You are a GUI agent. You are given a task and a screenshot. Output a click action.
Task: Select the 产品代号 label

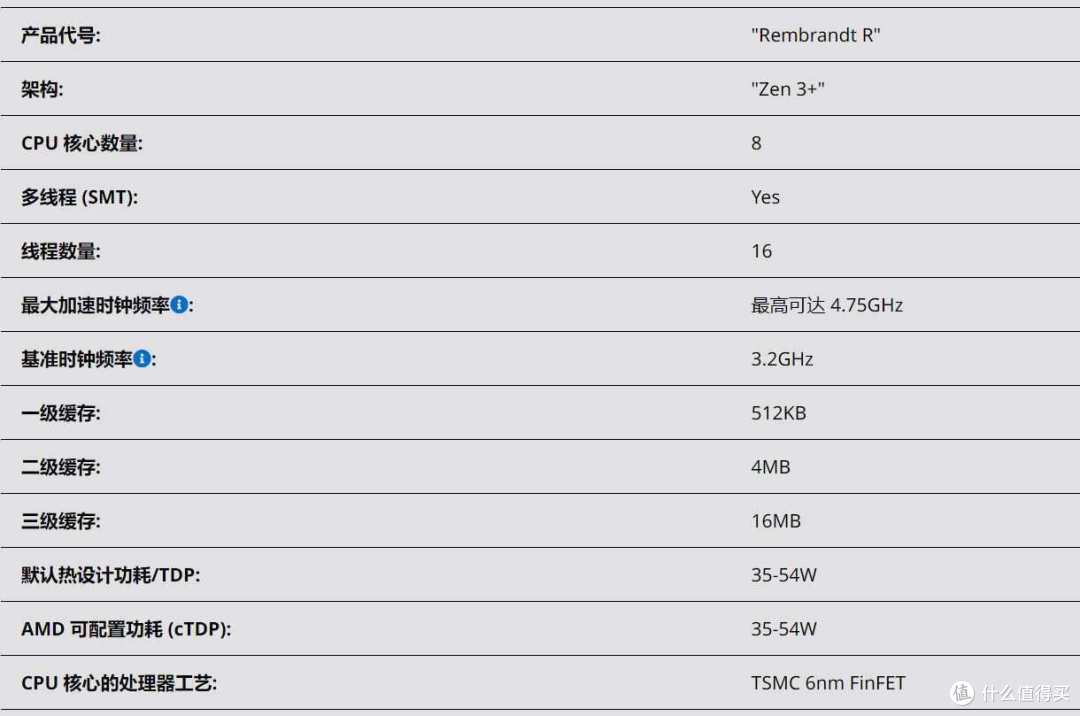[61, 35]
